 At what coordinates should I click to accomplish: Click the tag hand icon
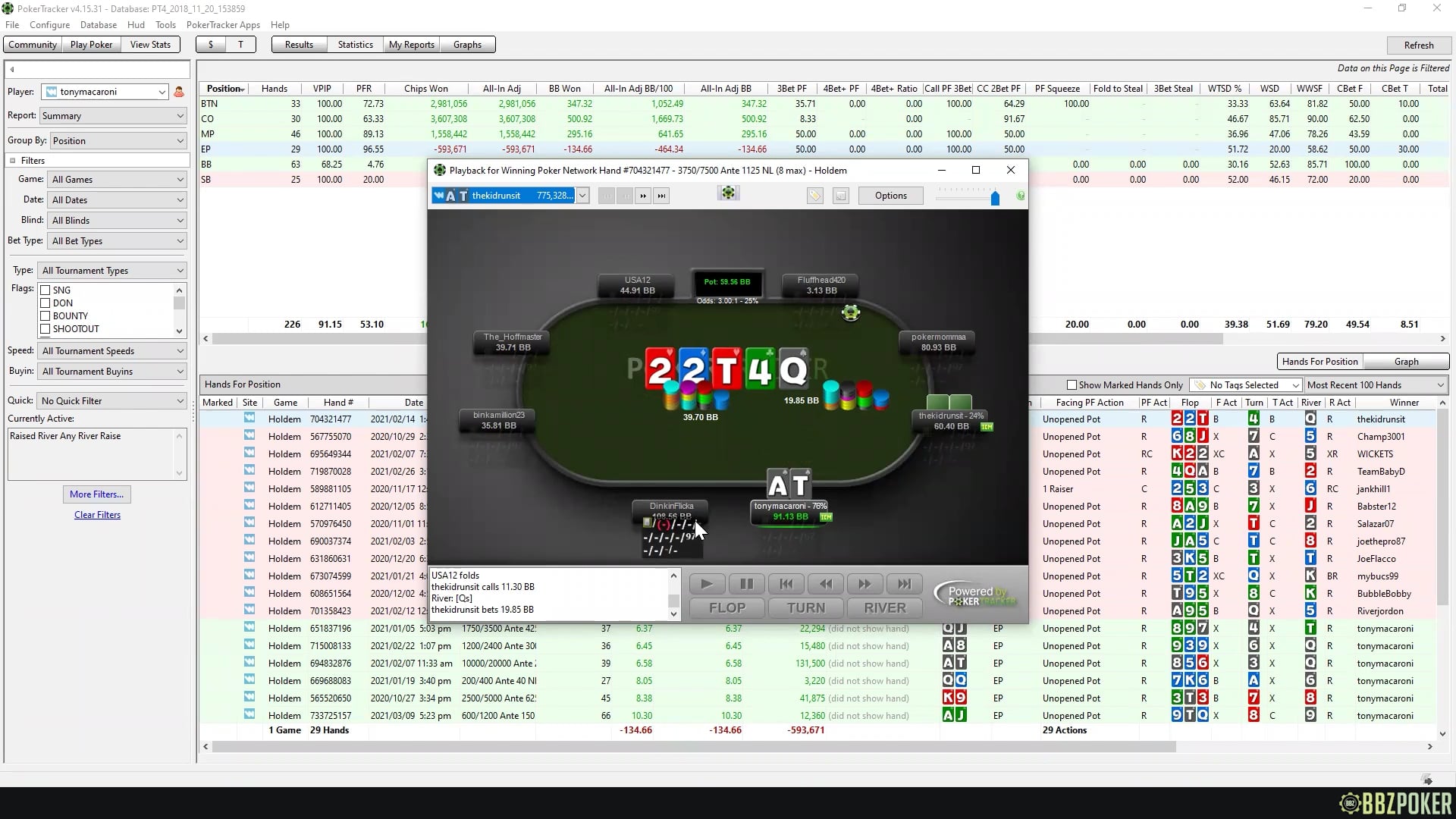(x=814, y=196)
